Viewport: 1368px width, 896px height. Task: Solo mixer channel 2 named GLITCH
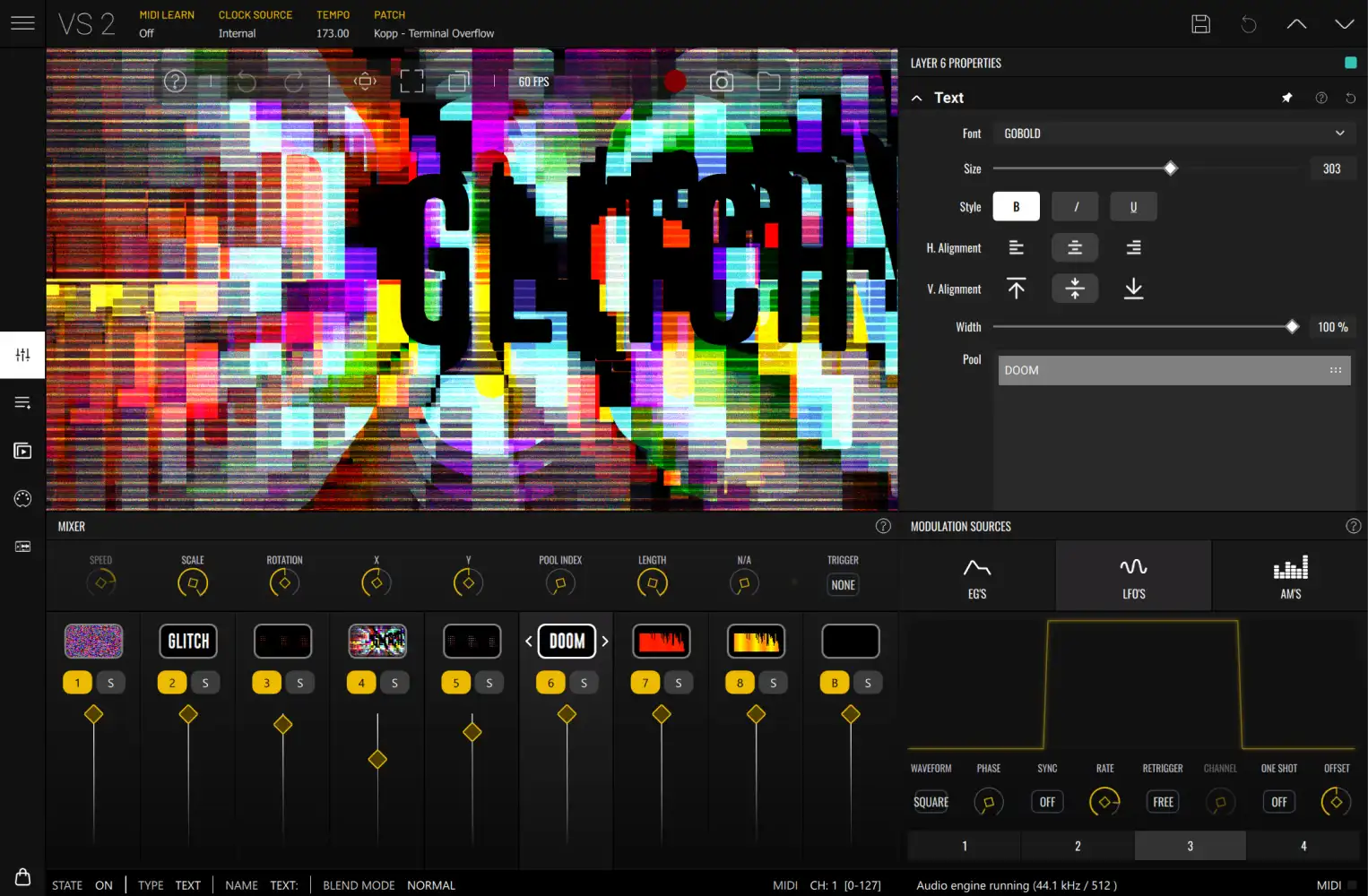[205, 682]
